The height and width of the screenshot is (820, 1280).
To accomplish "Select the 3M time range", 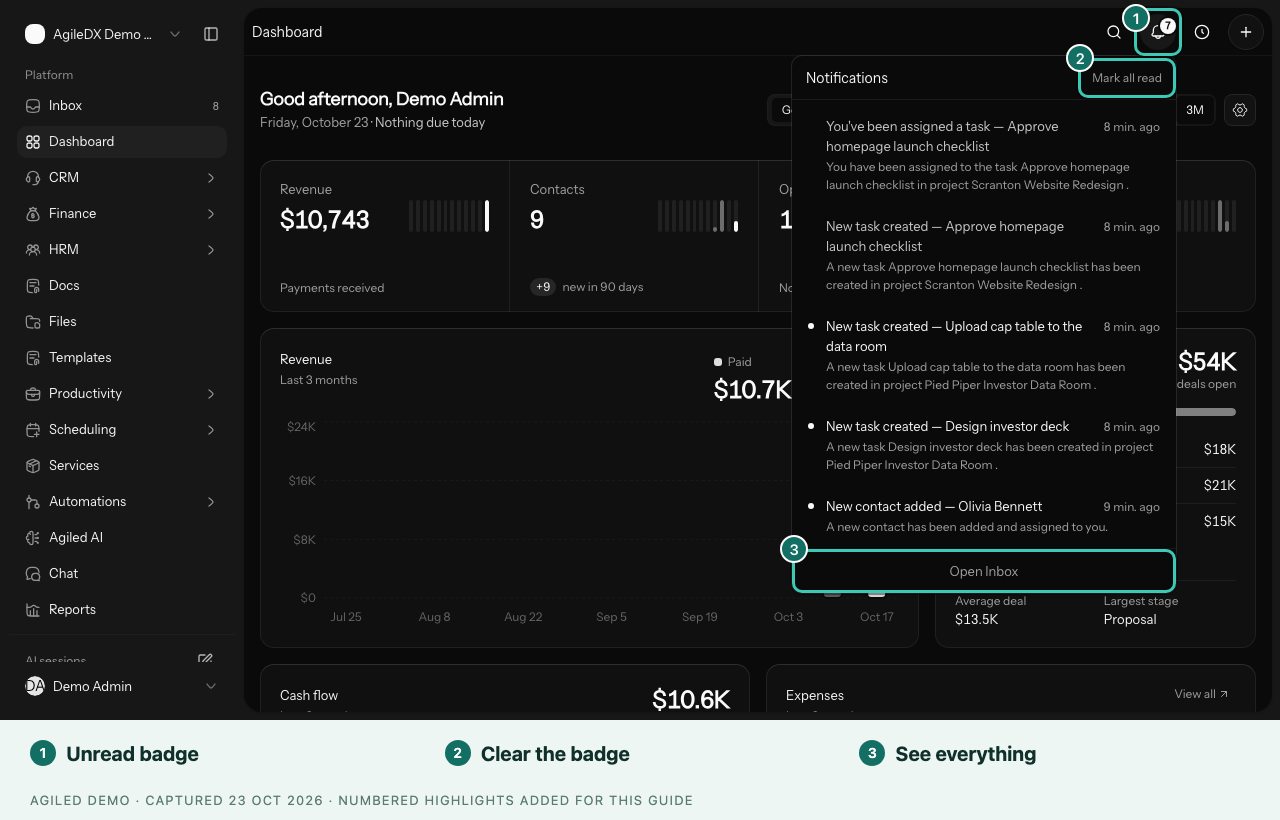I will click(1195, 110).
